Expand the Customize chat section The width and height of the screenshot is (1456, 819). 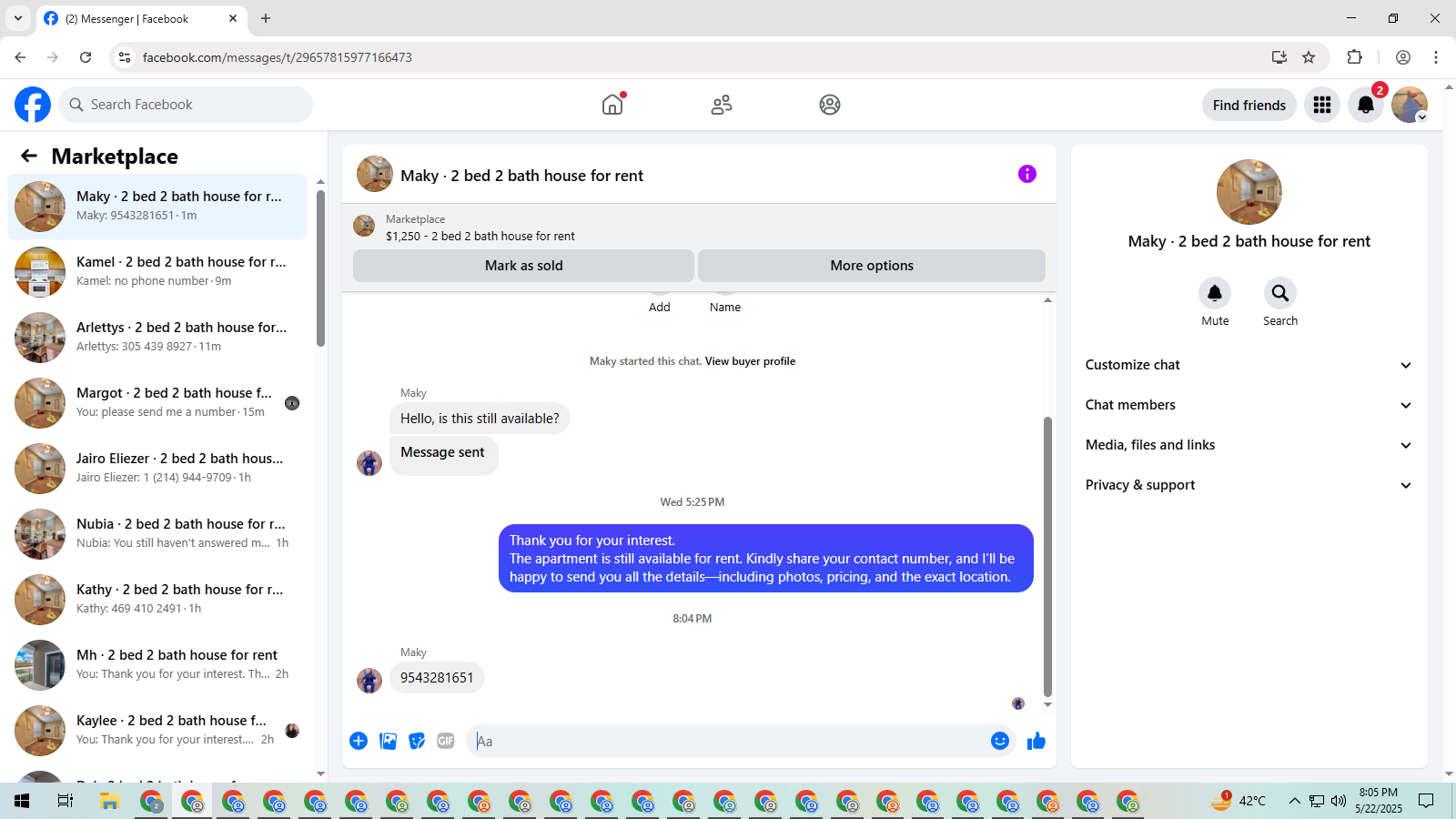[x=1249, y=365]
